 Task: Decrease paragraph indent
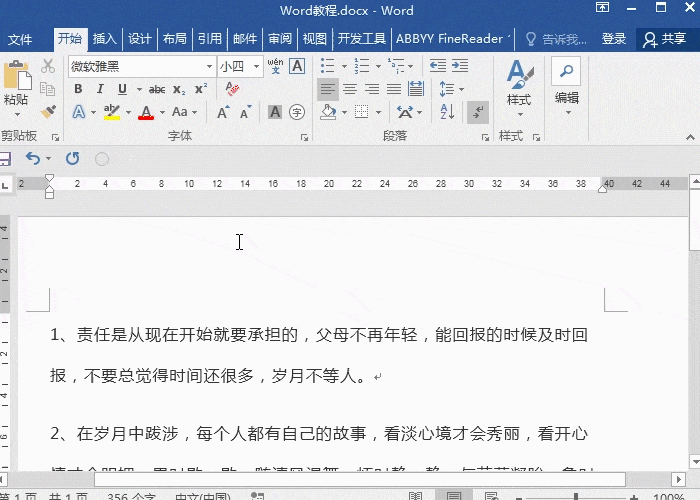tap(438, 66)
